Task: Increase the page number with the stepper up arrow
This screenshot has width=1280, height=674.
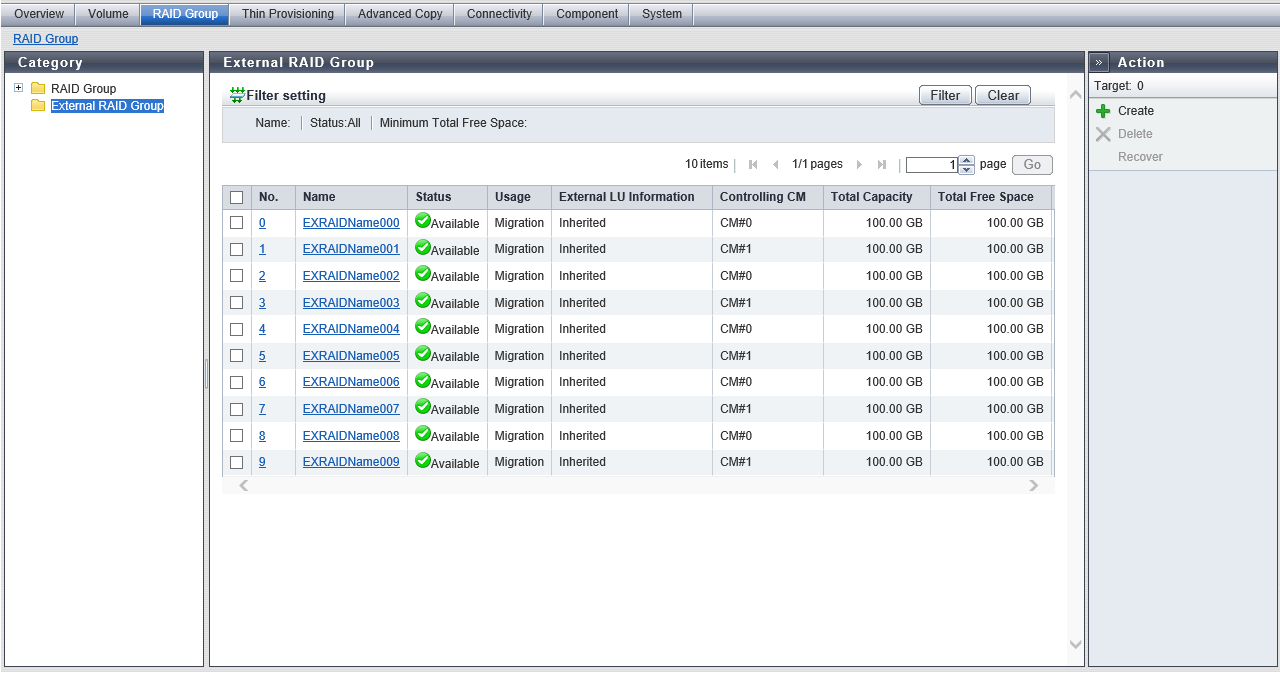Action: [x=966, y=161]
